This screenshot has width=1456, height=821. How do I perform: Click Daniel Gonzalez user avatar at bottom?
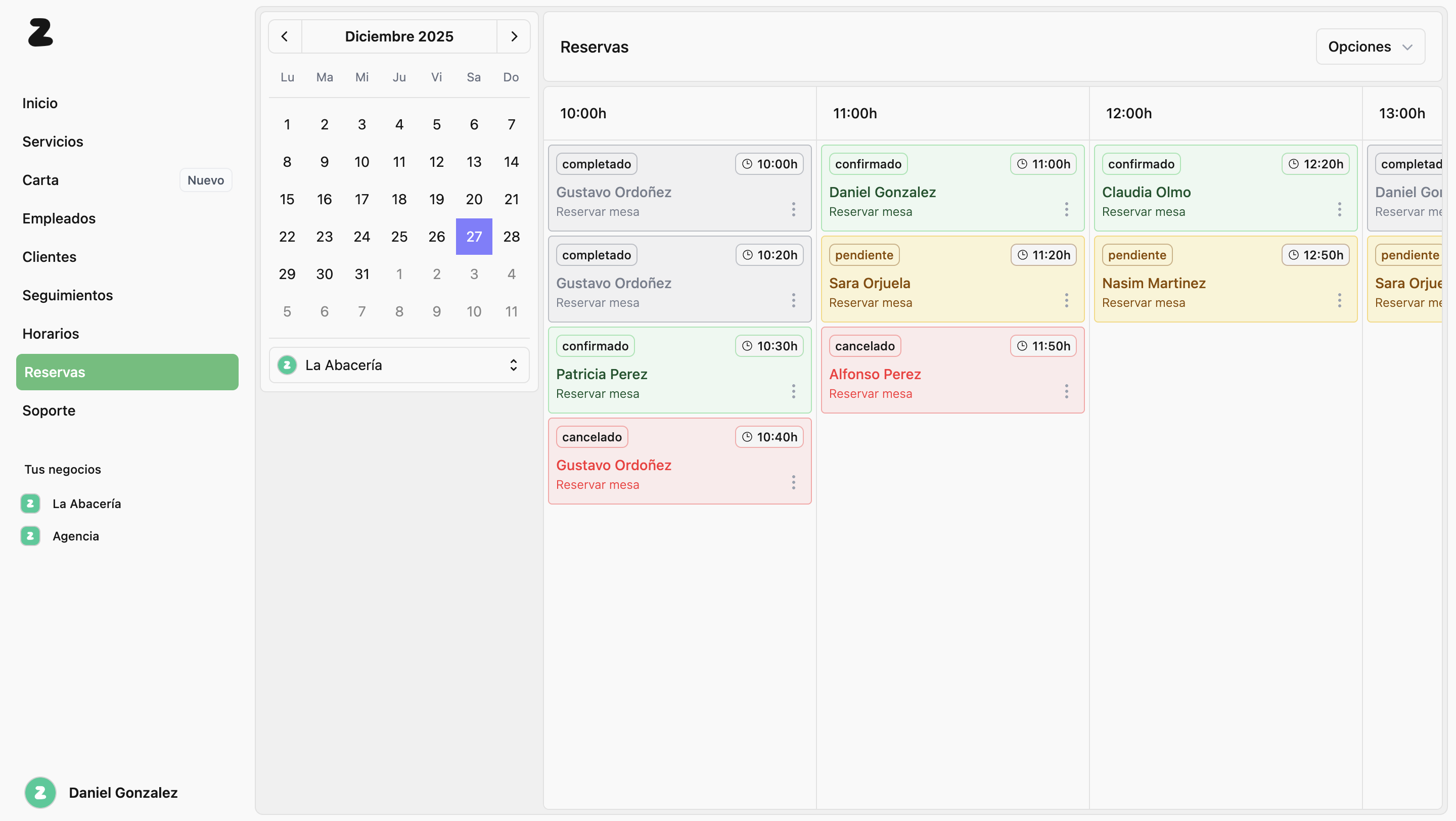click(x=40, y=793)
